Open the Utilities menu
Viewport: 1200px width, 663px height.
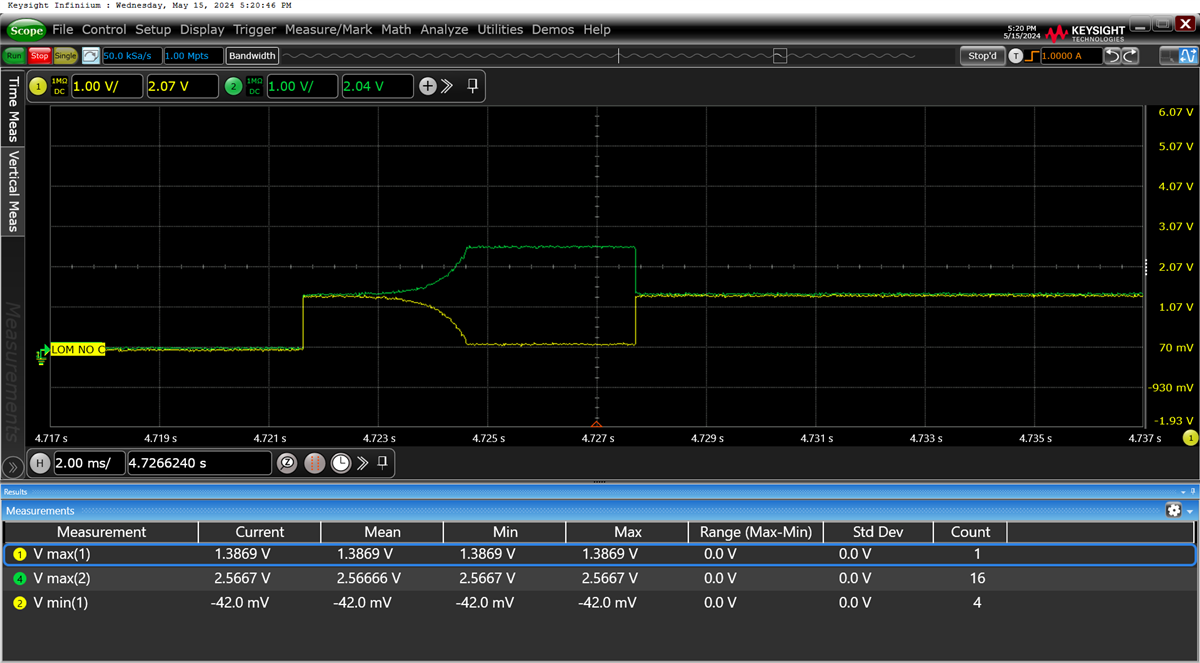(501, 30)
